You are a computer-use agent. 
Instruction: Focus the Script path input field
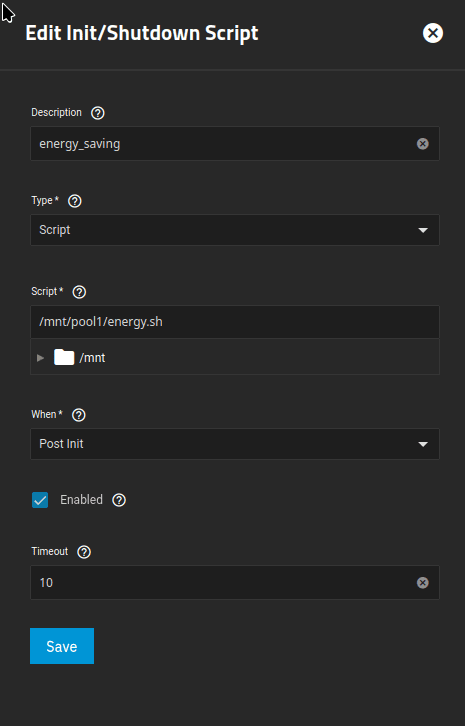point(235,322)
